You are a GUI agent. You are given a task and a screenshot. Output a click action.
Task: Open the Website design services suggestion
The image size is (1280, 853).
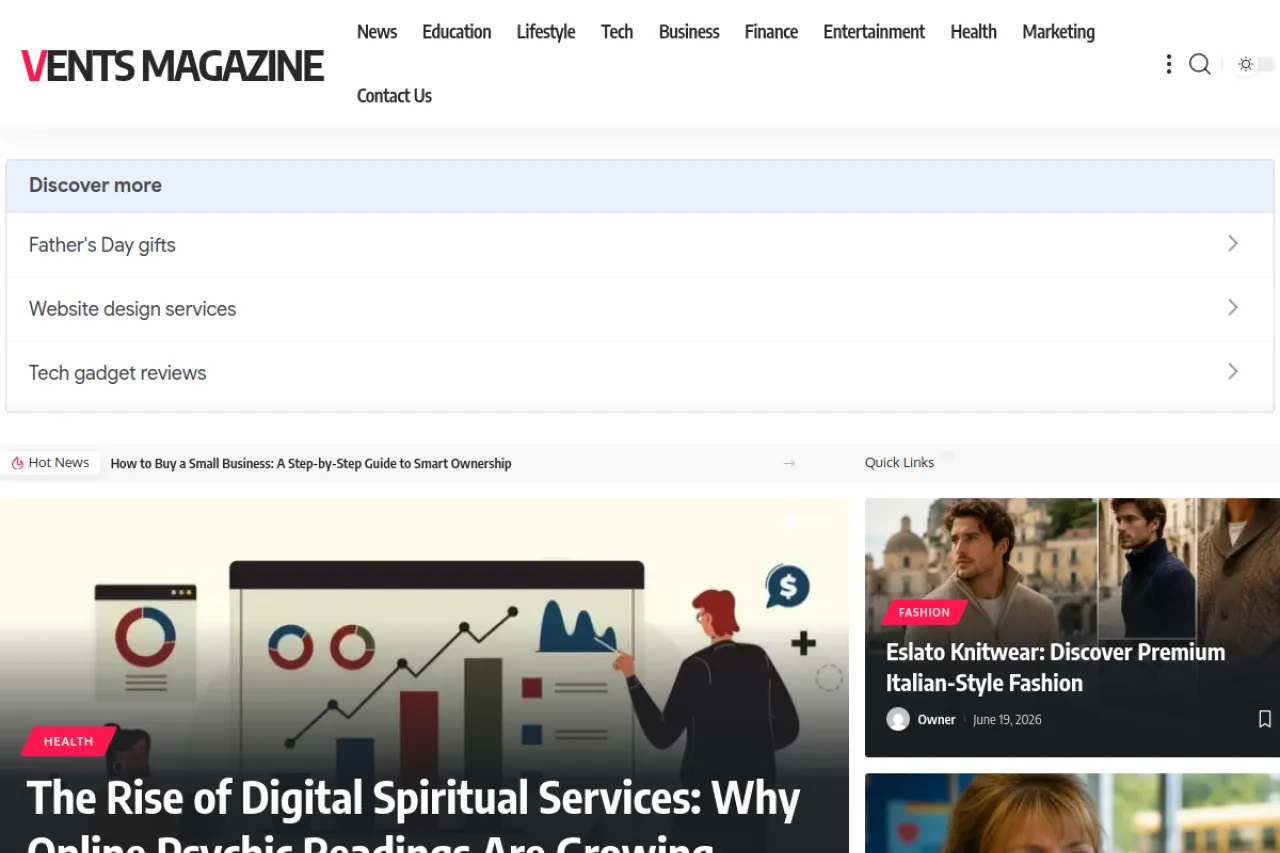click(640, 308)
